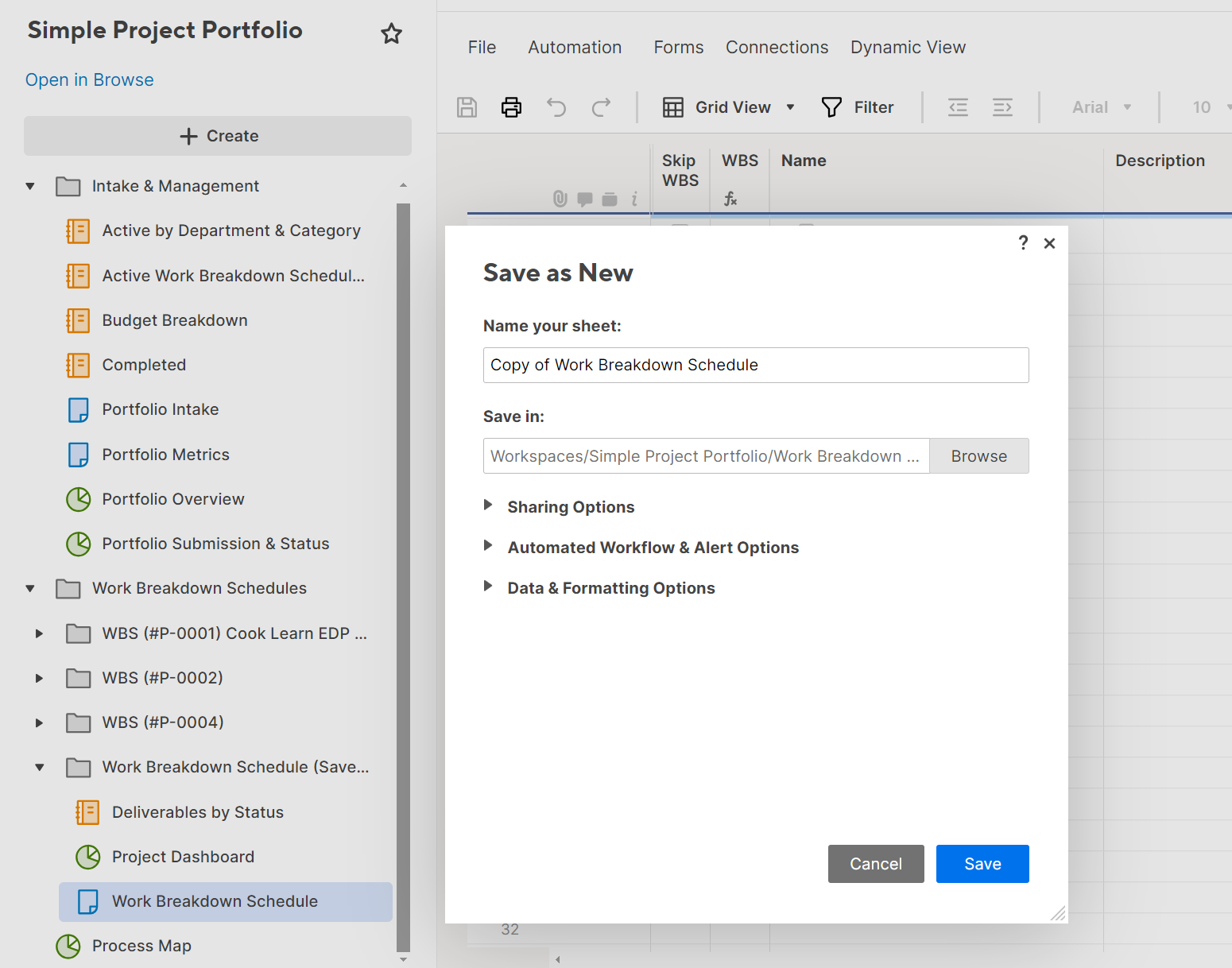The height and width of the screenshot is (968, 1232).
Task: Expand the WBS (#P-0002) folder
Action: (39, 678)
